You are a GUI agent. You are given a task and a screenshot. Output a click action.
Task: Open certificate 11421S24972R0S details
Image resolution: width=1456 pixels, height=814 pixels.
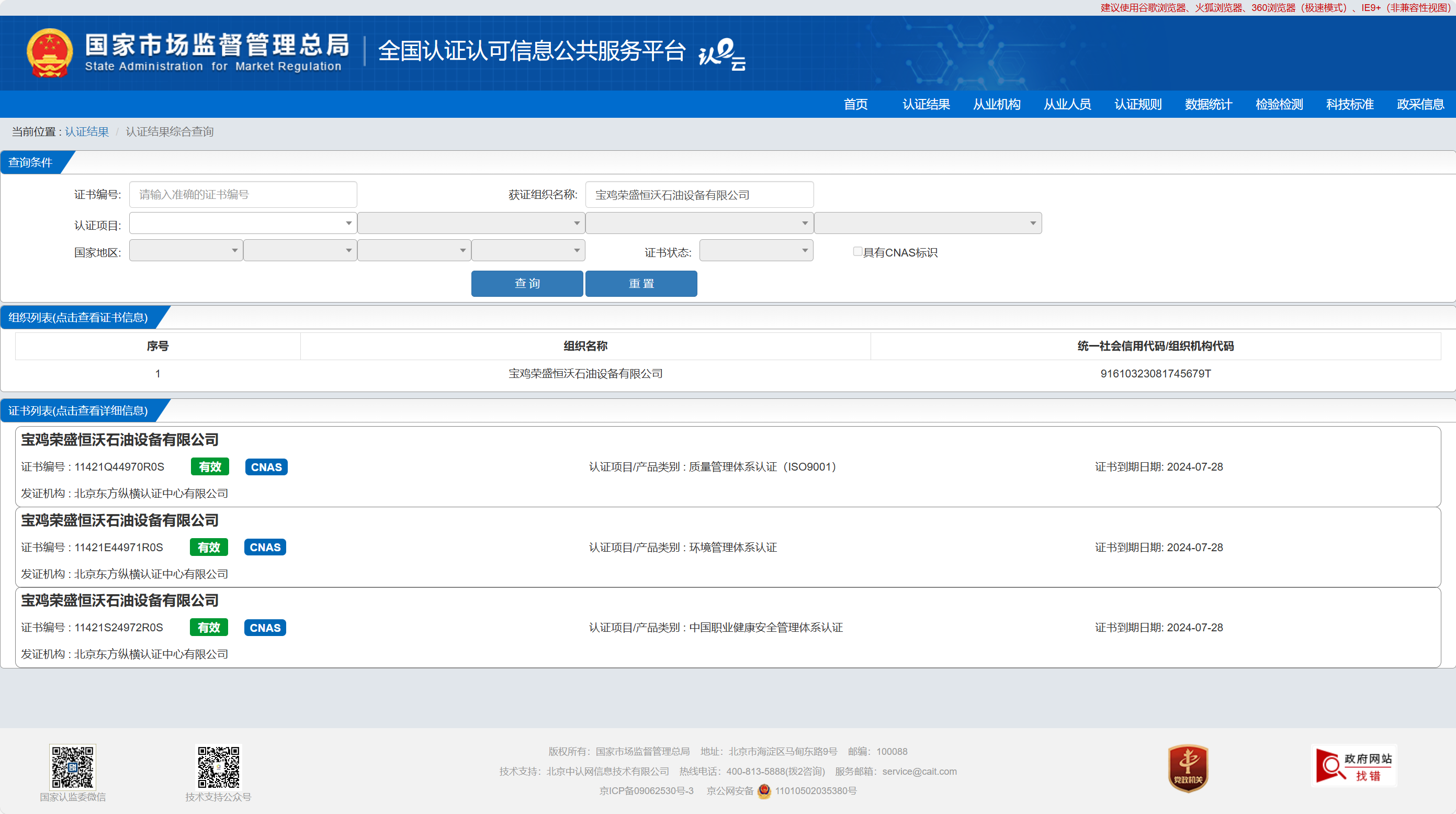click(728, 627)
